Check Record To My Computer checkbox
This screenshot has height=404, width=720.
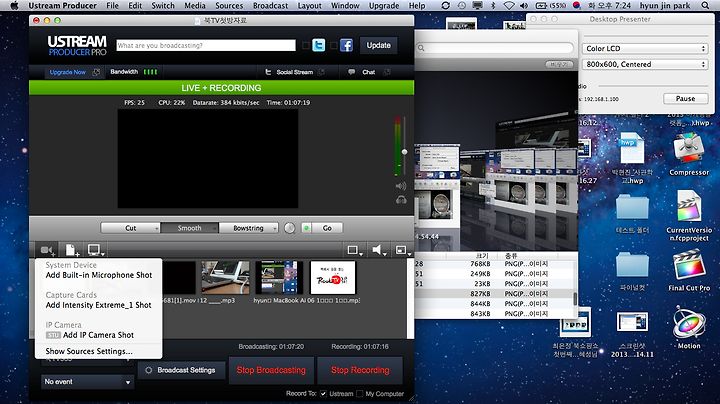(x=360, y=394)
